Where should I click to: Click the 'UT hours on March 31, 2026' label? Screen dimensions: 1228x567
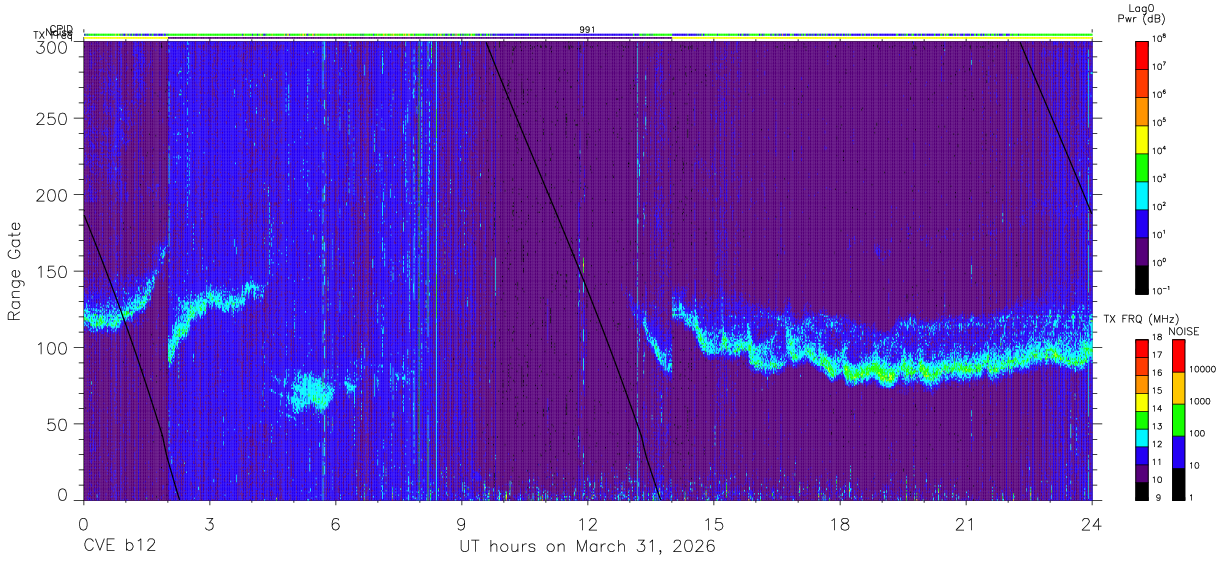587,547
